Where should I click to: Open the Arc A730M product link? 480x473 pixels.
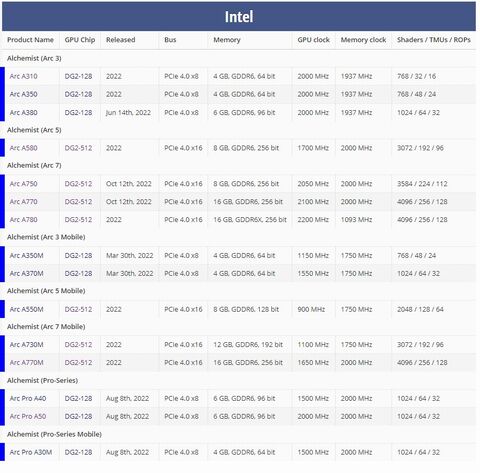point(26,345)
